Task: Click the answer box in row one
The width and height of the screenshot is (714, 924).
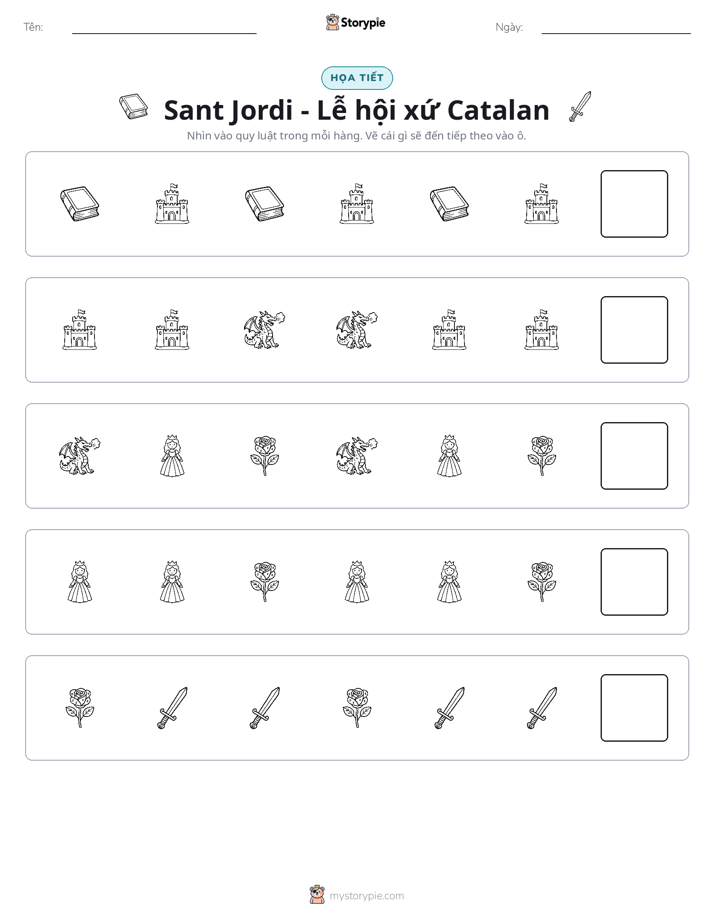Action: tap(634, 204)
